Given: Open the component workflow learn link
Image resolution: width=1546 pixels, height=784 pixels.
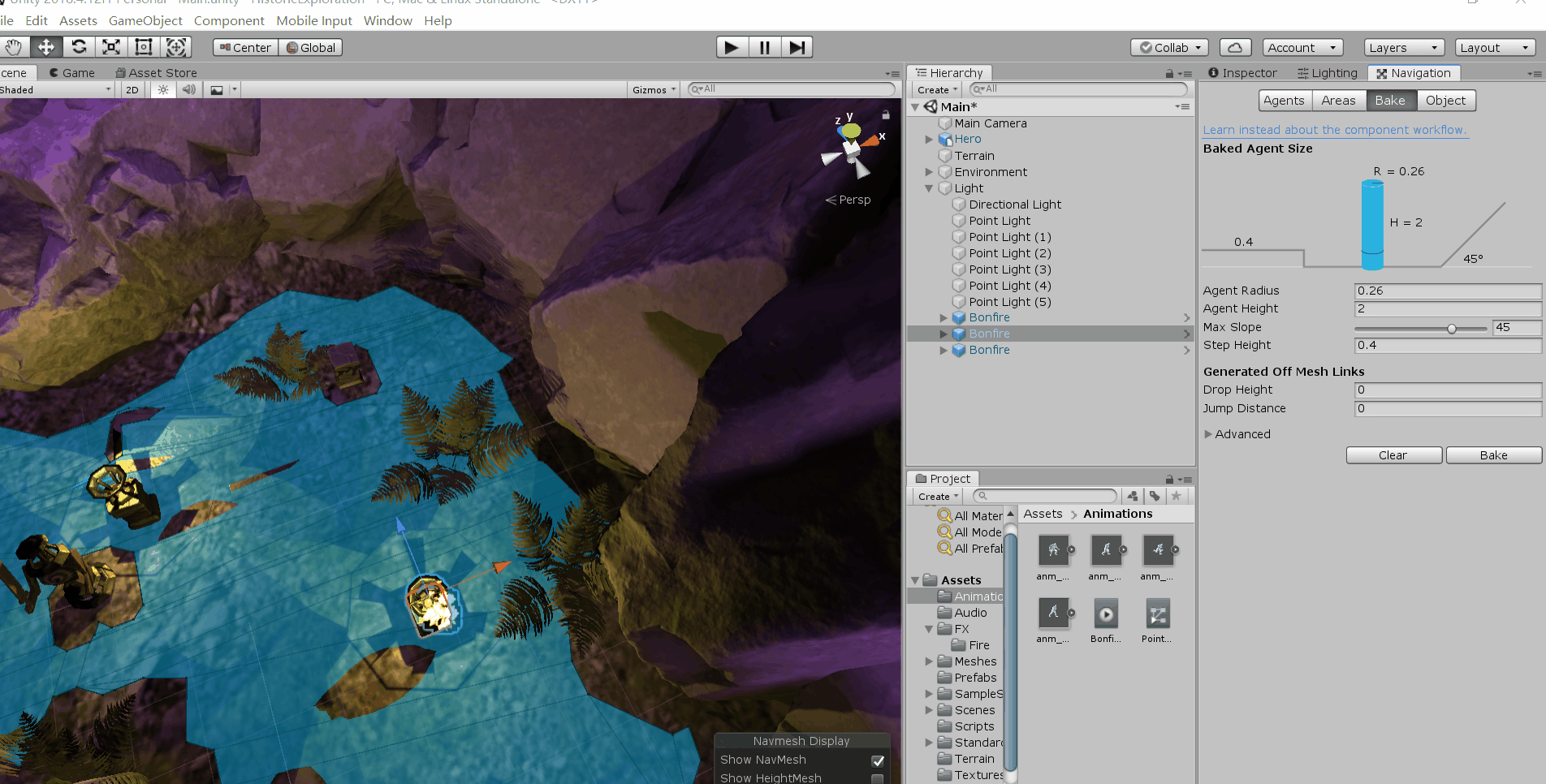Looking at the screenshot, I should tap(1335, 130).
